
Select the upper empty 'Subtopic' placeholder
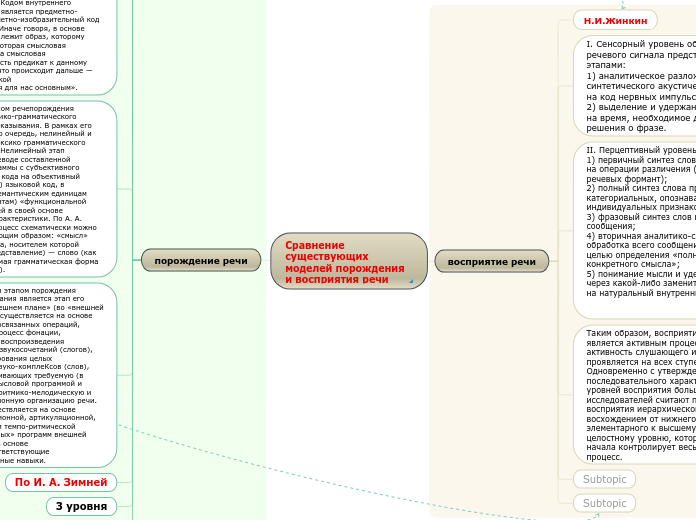pos(605,479)
